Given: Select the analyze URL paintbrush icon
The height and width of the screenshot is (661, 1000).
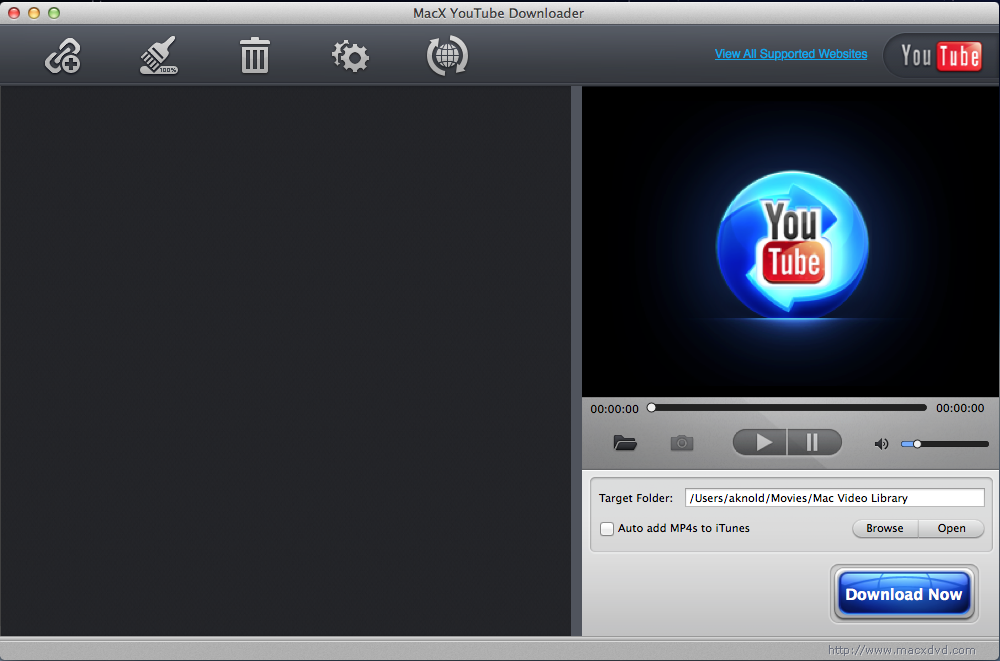Looking at the screenshot, I should (158, 56).
